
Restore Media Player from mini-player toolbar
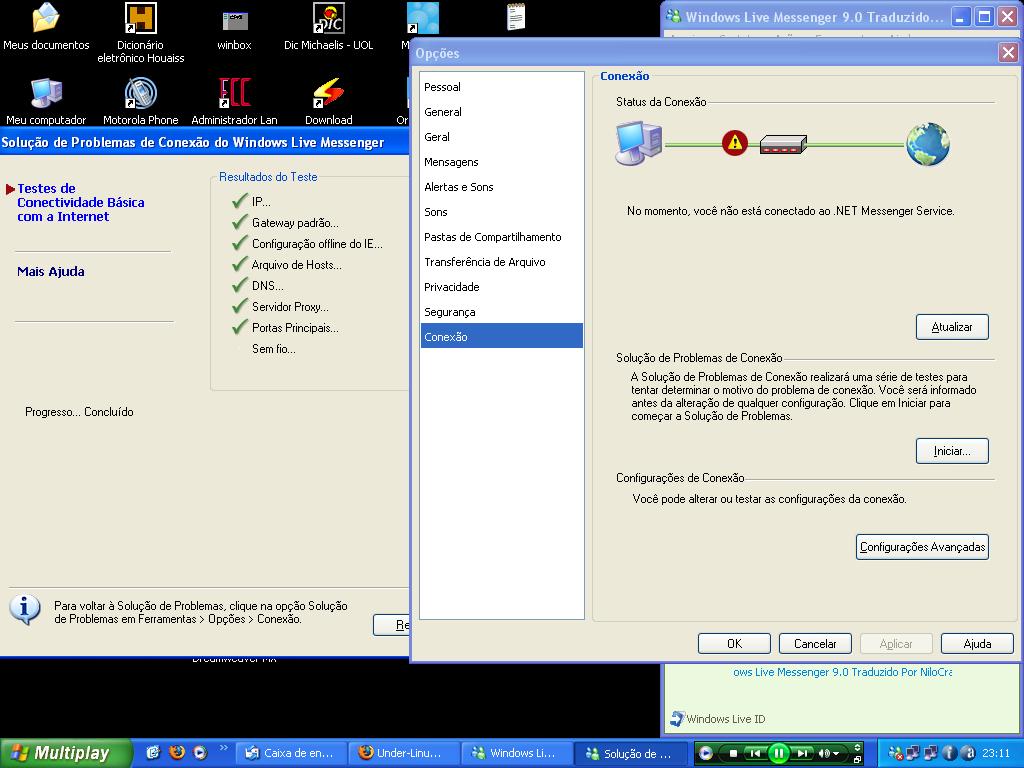coord(857,759)
